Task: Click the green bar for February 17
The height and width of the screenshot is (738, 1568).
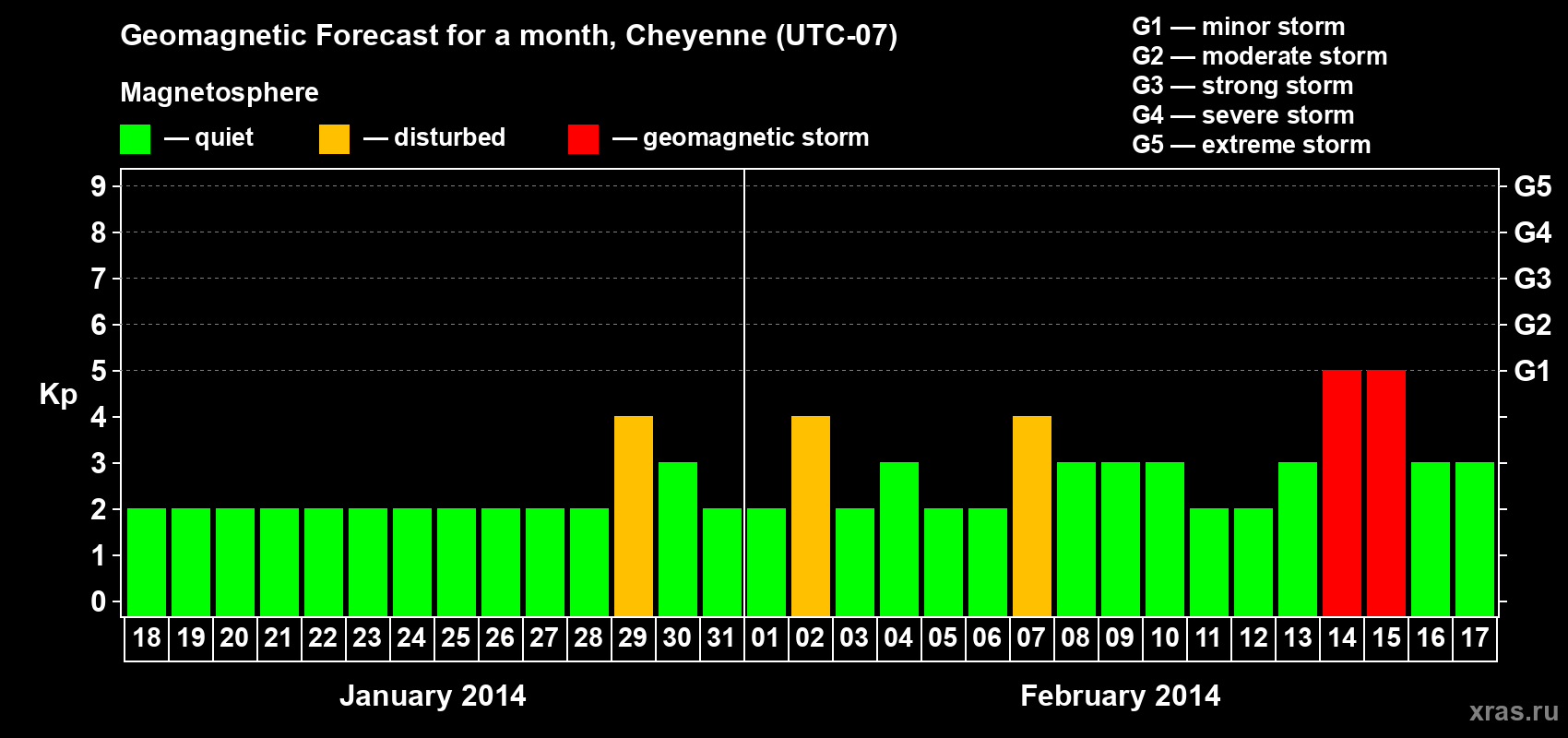Action: (1475, 540)
